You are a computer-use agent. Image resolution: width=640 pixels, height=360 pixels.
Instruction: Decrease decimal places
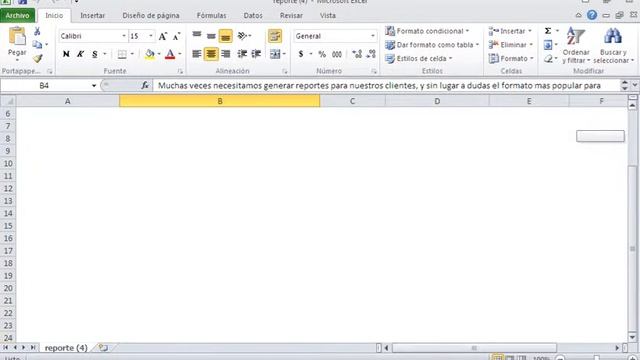pyautogui.click(x=371, y=54)
